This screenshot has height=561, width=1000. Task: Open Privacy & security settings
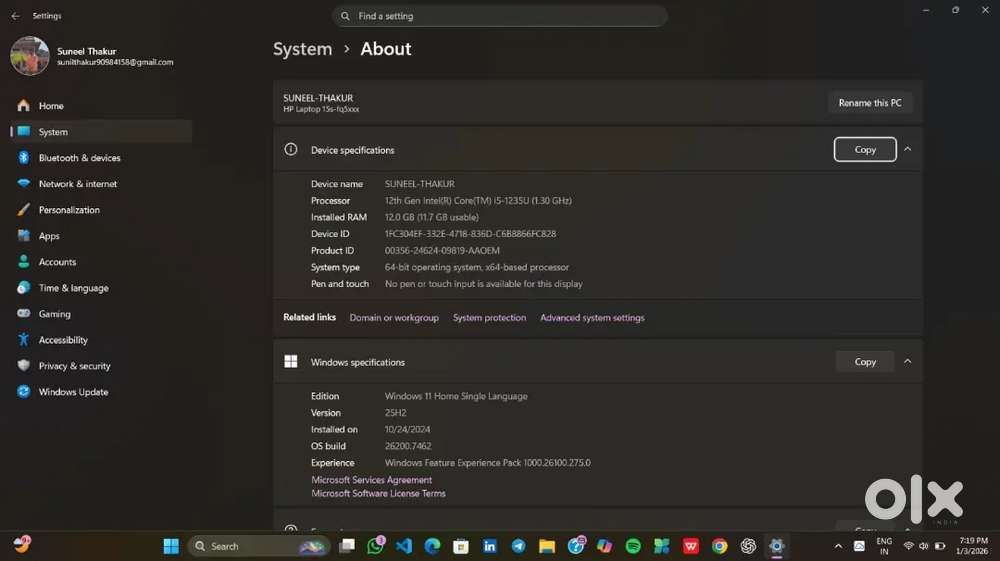click(74, 366)
